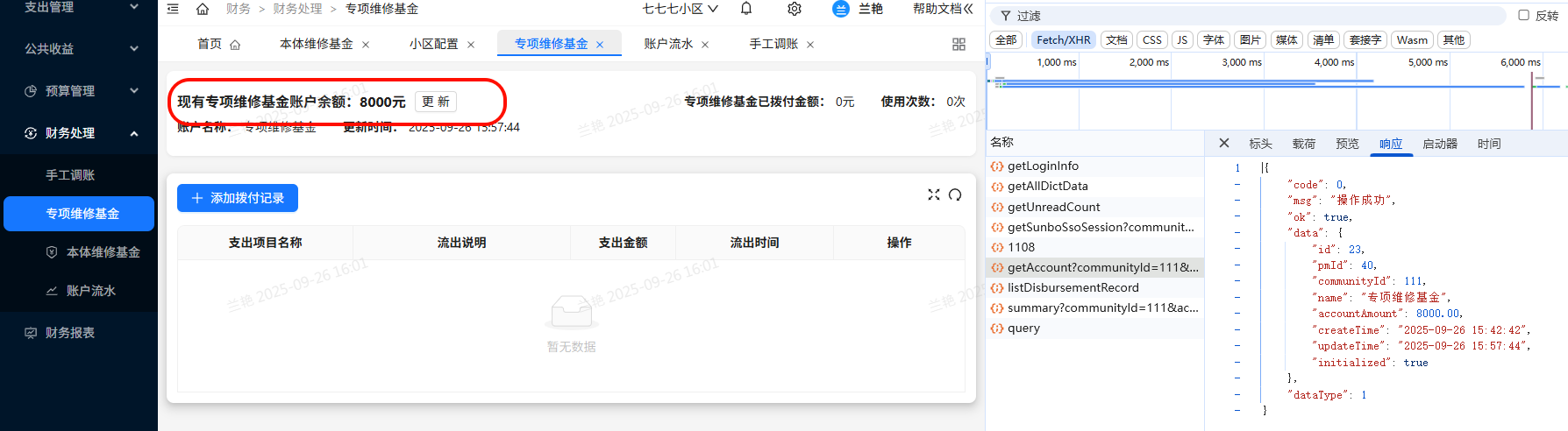The height and width of the screenshot is (431, 1568).
Task: Open 标头 tab in request details
Action: [x=1260, y=144]
